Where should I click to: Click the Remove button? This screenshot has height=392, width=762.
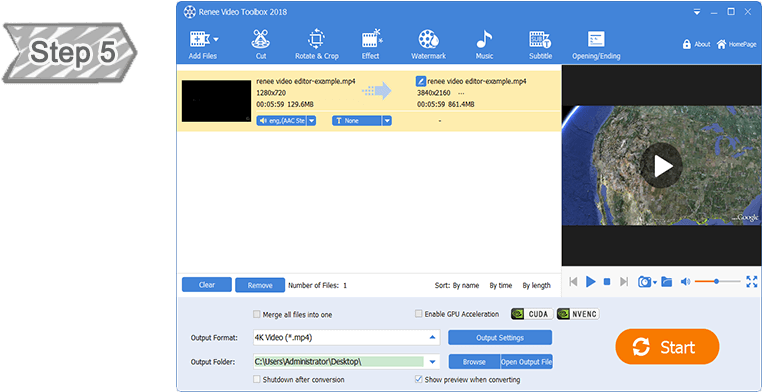pos(260,285)
